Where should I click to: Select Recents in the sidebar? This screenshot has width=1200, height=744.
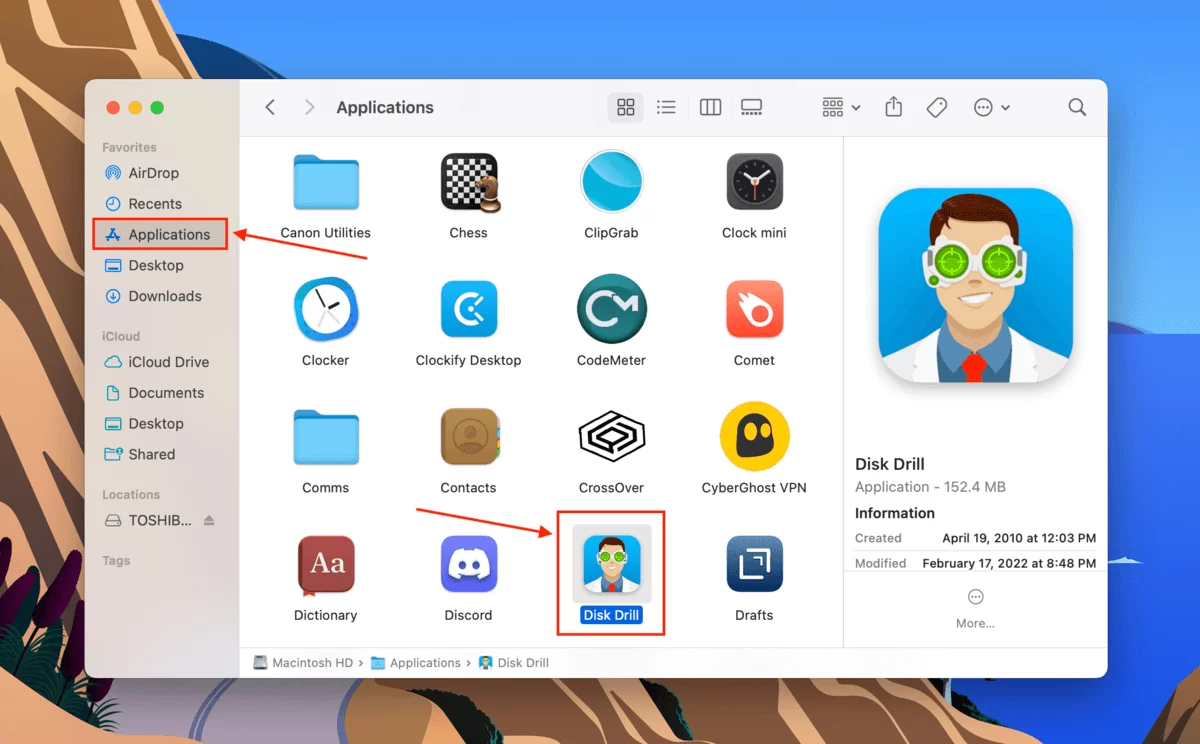[155, 203]
